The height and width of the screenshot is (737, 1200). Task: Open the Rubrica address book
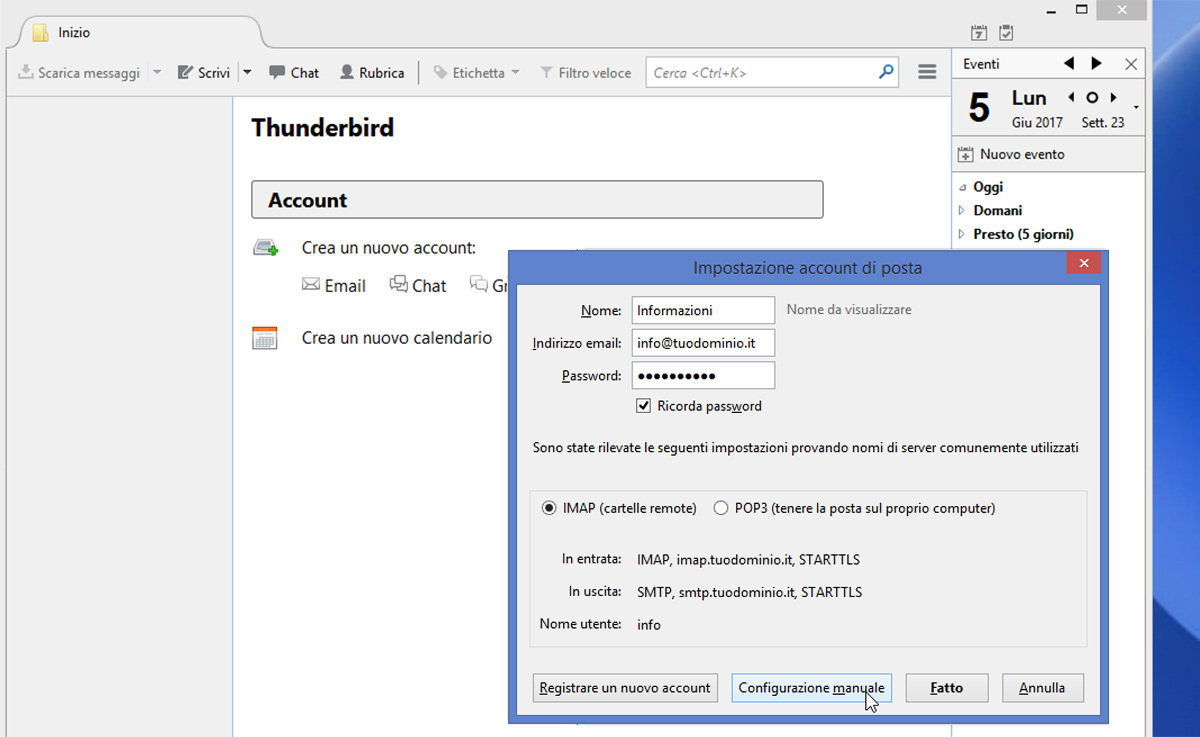372,73
